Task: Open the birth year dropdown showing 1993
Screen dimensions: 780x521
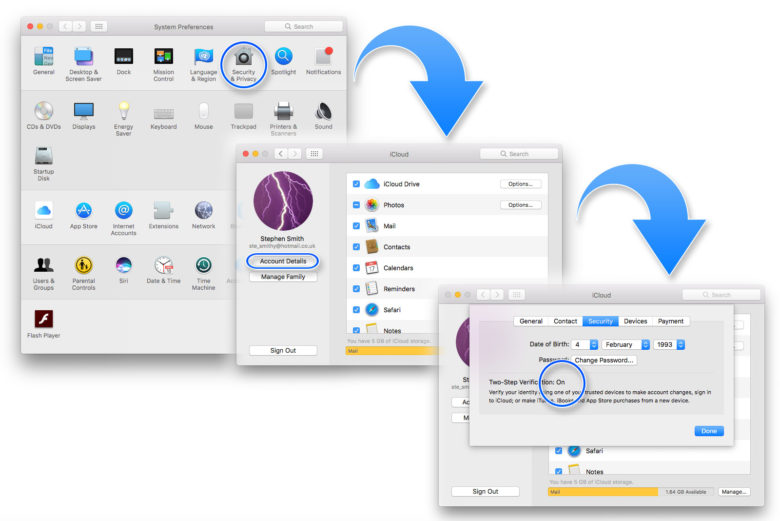Action: pyautogui.click(x=669, y=344)
